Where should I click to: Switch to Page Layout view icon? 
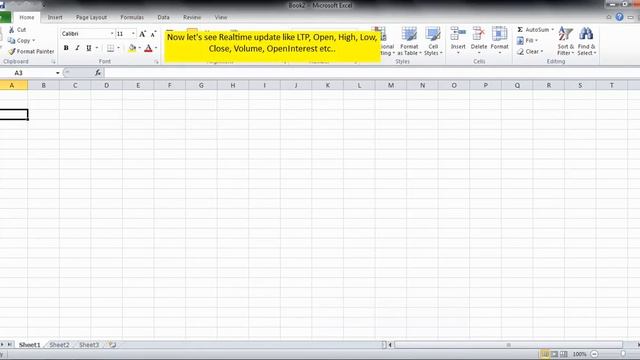(554, 354)
